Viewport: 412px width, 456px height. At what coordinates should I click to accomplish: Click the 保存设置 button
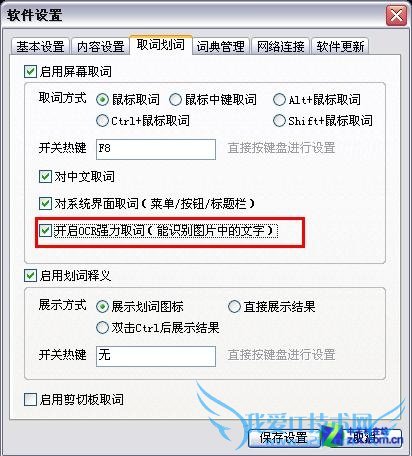coord(284,438)
